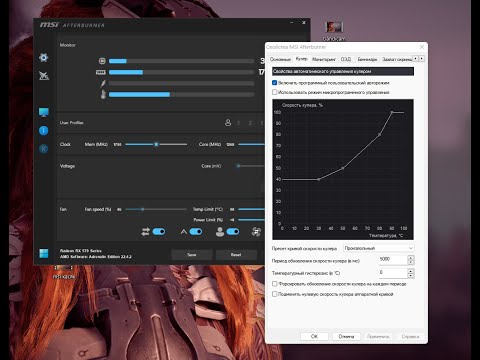Screen dimensions: 480x360
Task: Click the 'Radeon RX 570 Series' GPU name text
Action: tap(81, 251)
